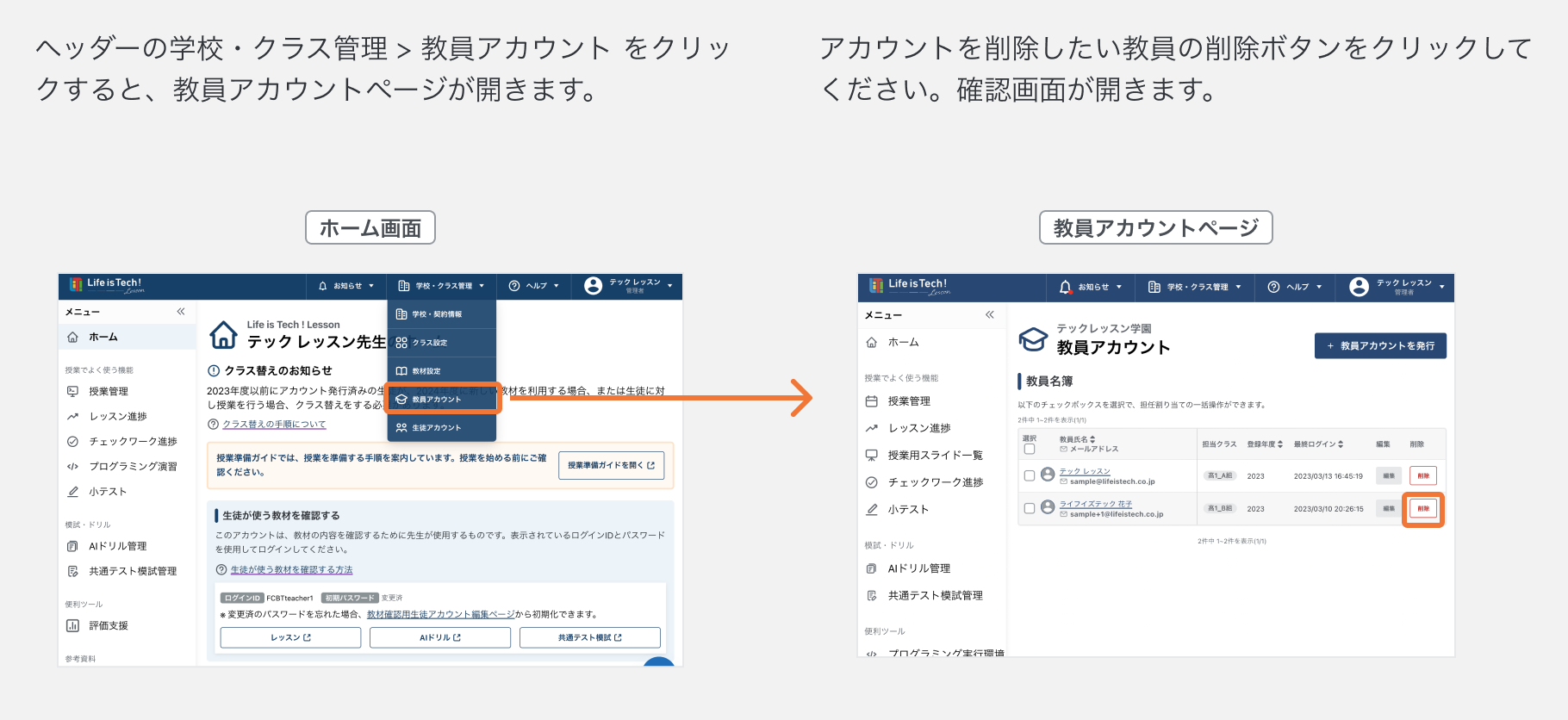Image resolution: width=1568 pixels, height=720 pixels.
Task: Open the ライフイズテック 花子 teacher name link
Action: (1096, 504)
